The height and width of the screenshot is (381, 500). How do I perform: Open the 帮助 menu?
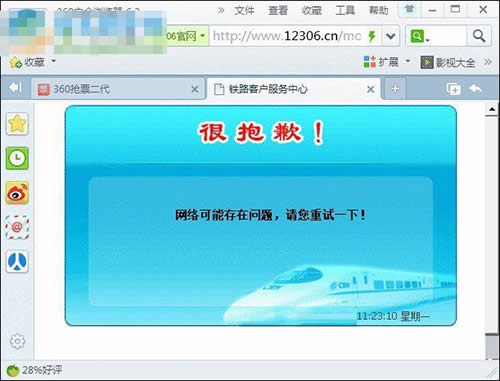379,10
